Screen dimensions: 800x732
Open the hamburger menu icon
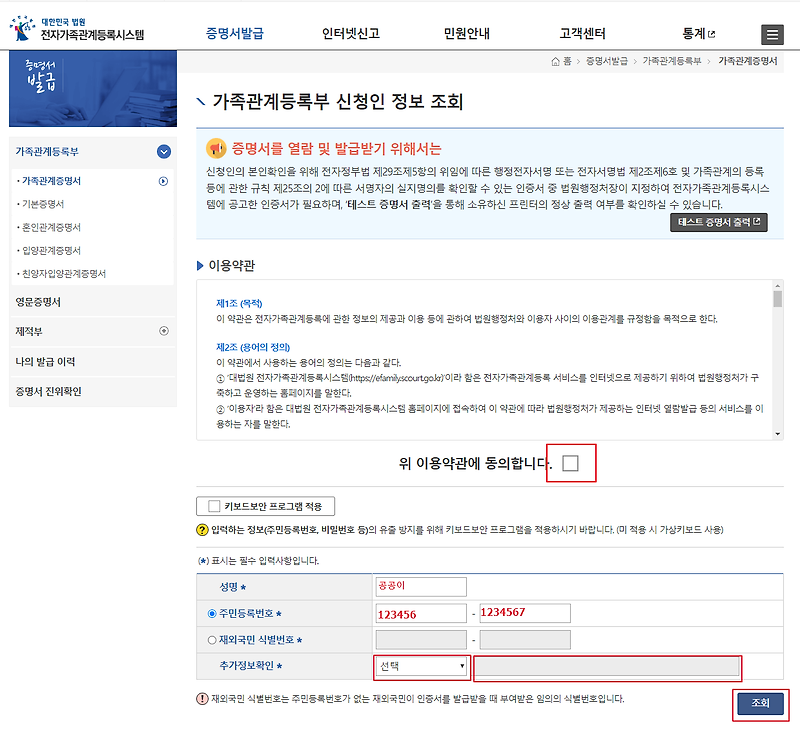pos(772,35)
